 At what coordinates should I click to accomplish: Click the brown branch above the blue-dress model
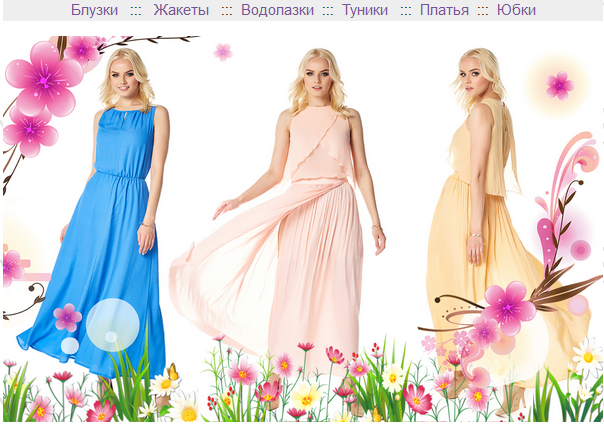point(148,41)
